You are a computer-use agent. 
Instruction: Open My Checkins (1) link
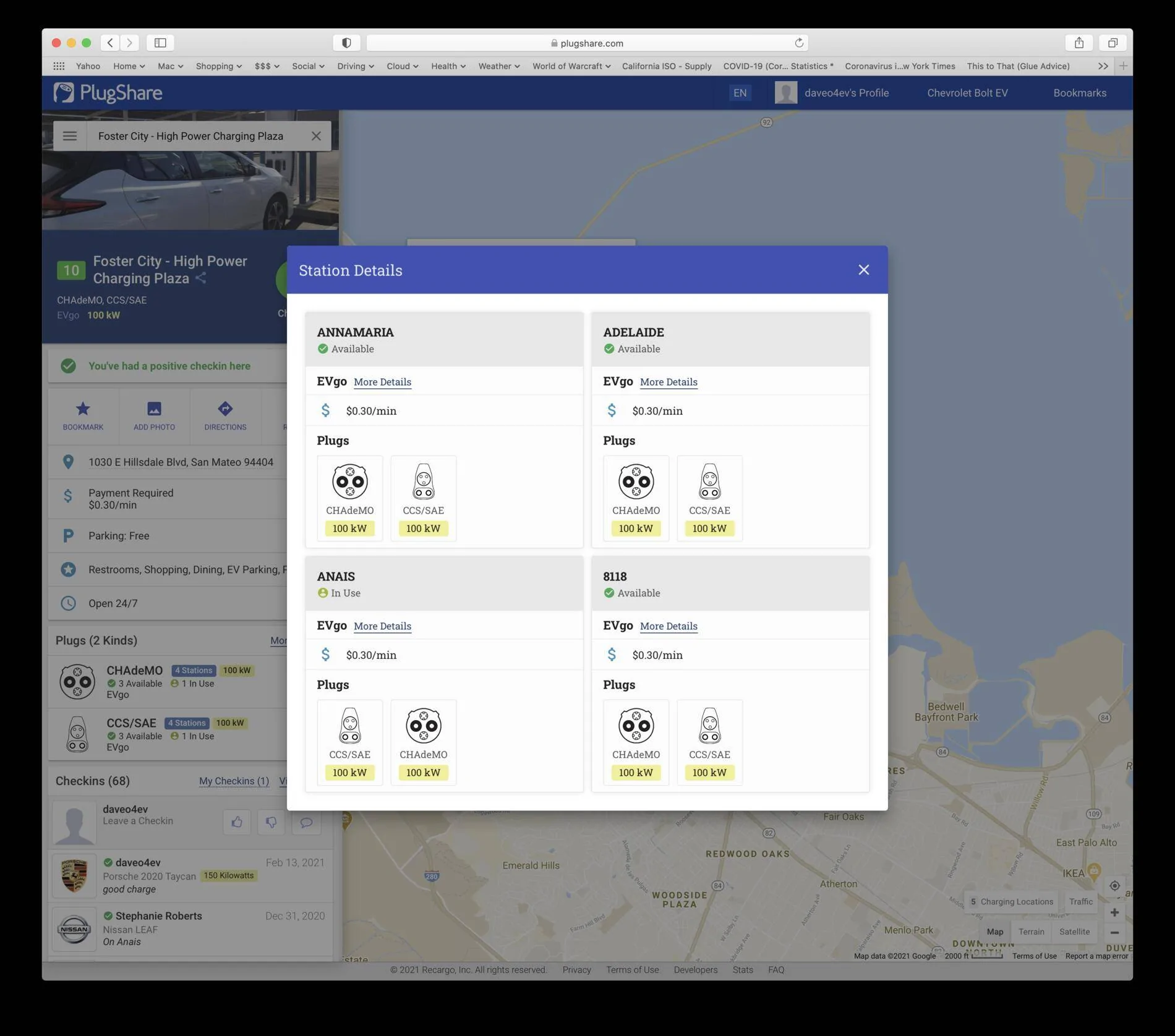pos(234,781)
